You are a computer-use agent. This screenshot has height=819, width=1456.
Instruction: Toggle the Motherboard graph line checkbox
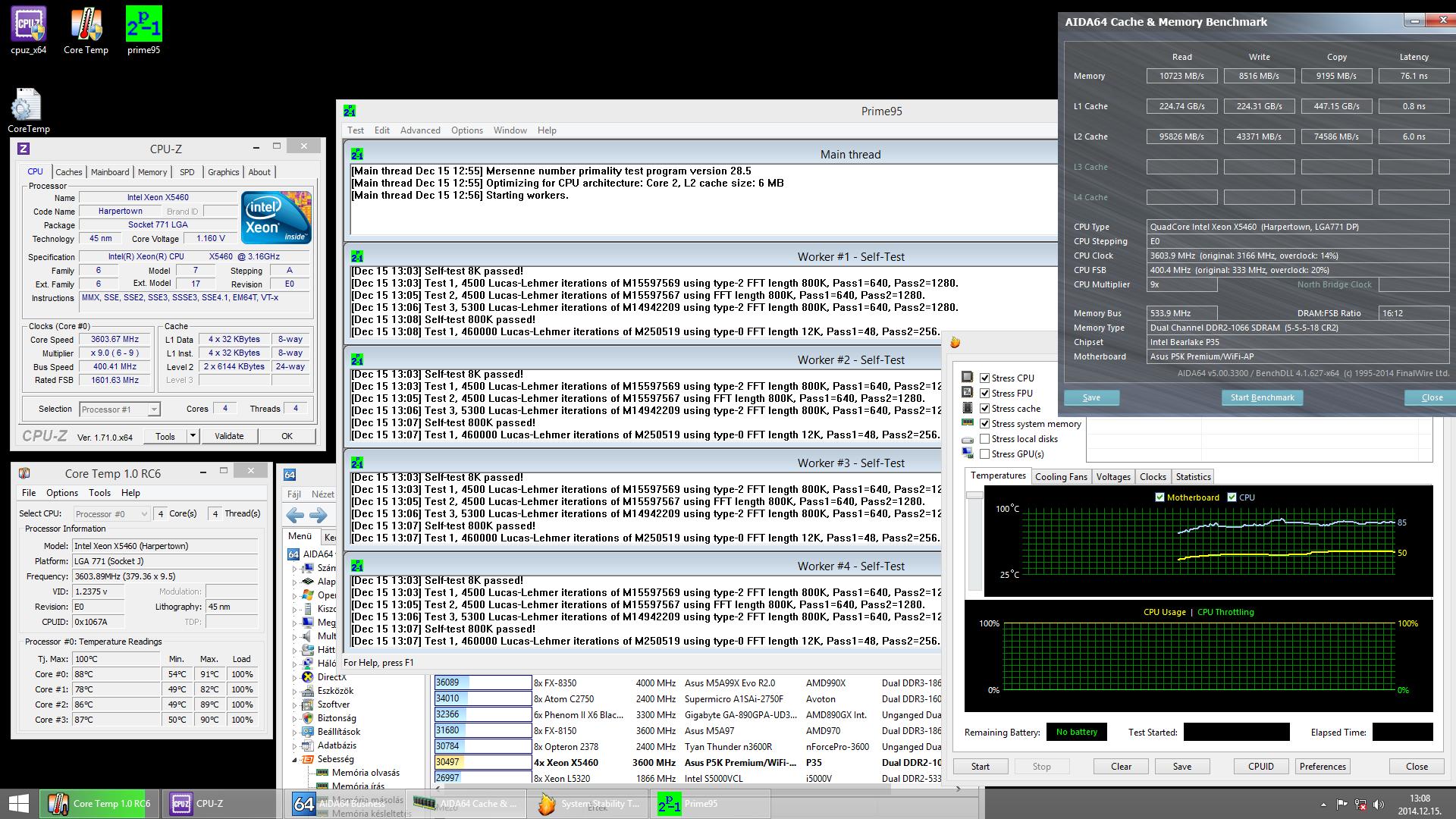(x=1159, y=497)
